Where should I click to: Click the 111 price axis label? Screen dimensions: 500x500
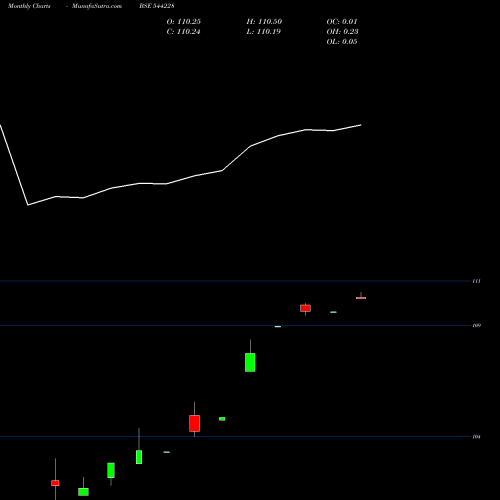[477, 281]
